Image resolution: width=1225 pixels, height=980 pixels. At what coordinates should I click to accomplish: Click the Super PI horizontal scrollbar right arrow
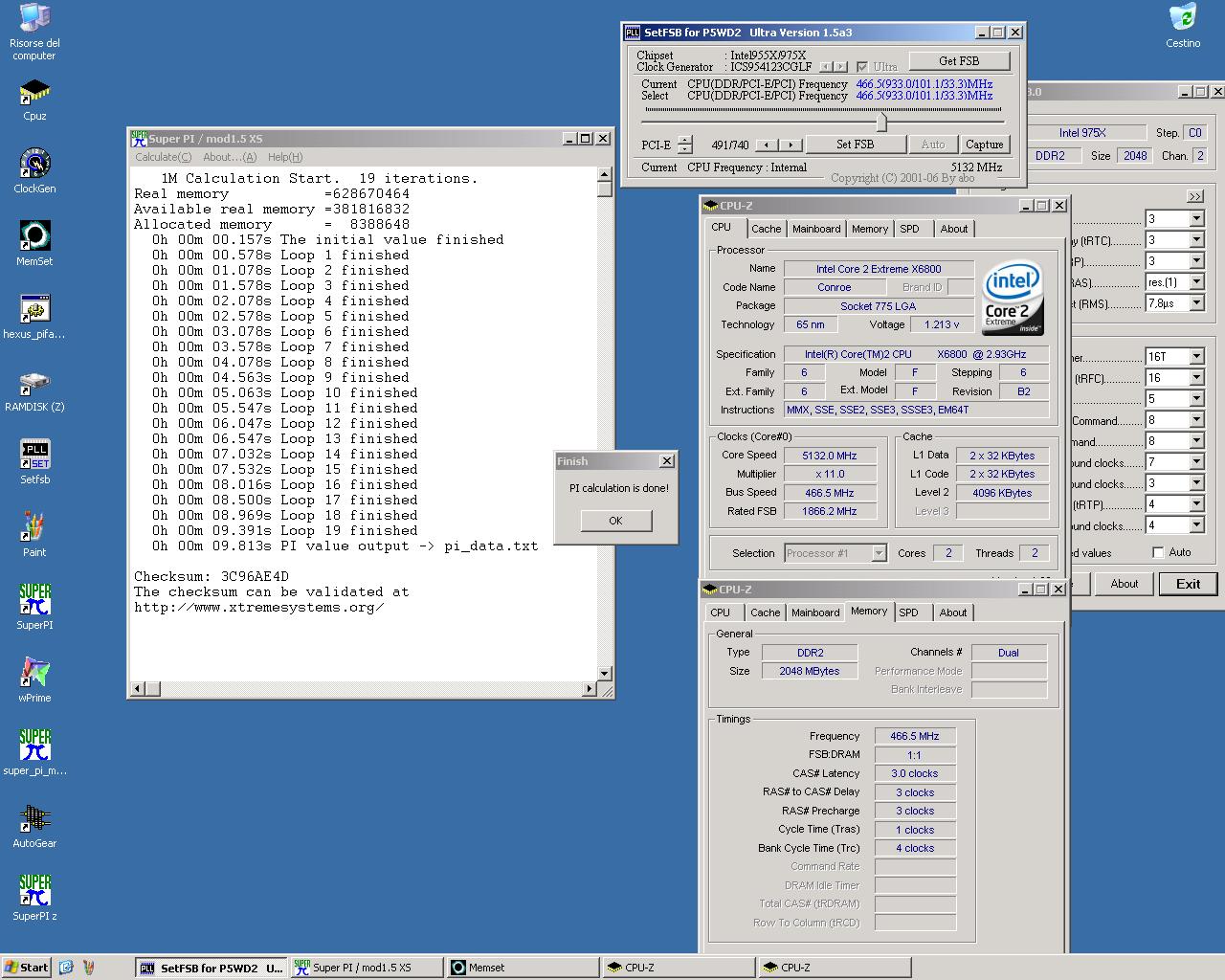[x=590, y=688]
